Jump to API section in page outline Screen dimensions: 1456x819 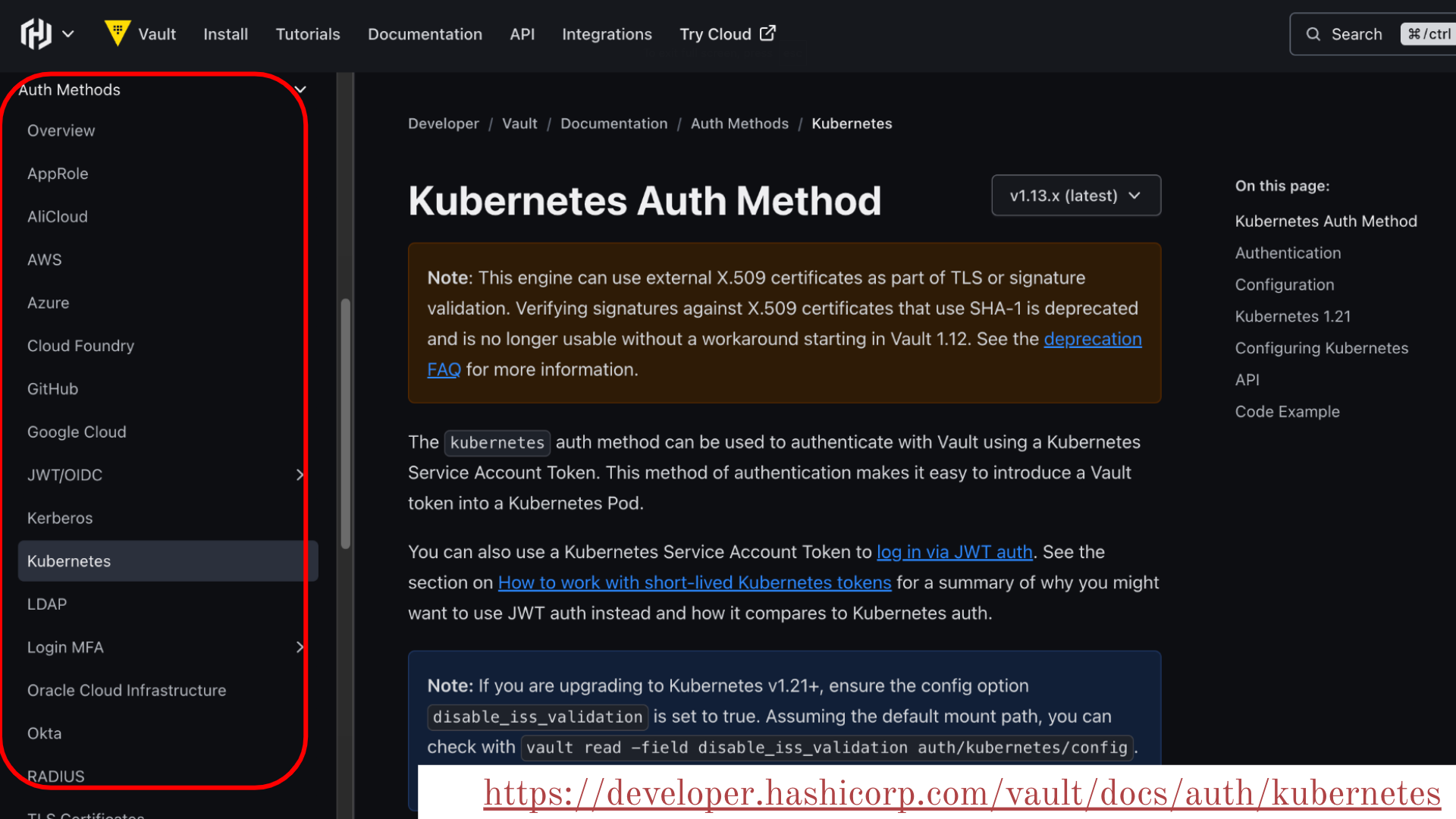(x=1247, y=380)
